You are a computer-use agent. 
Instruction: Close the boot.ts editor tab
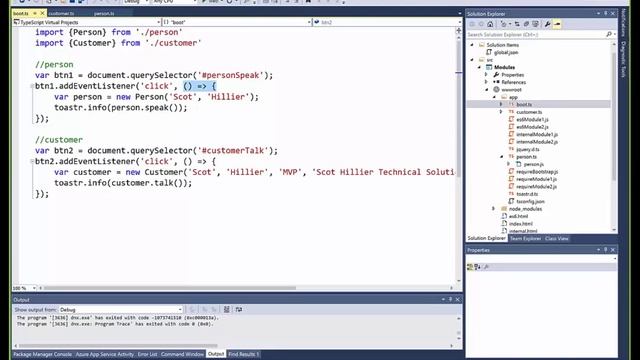click(x=42, y=13)
